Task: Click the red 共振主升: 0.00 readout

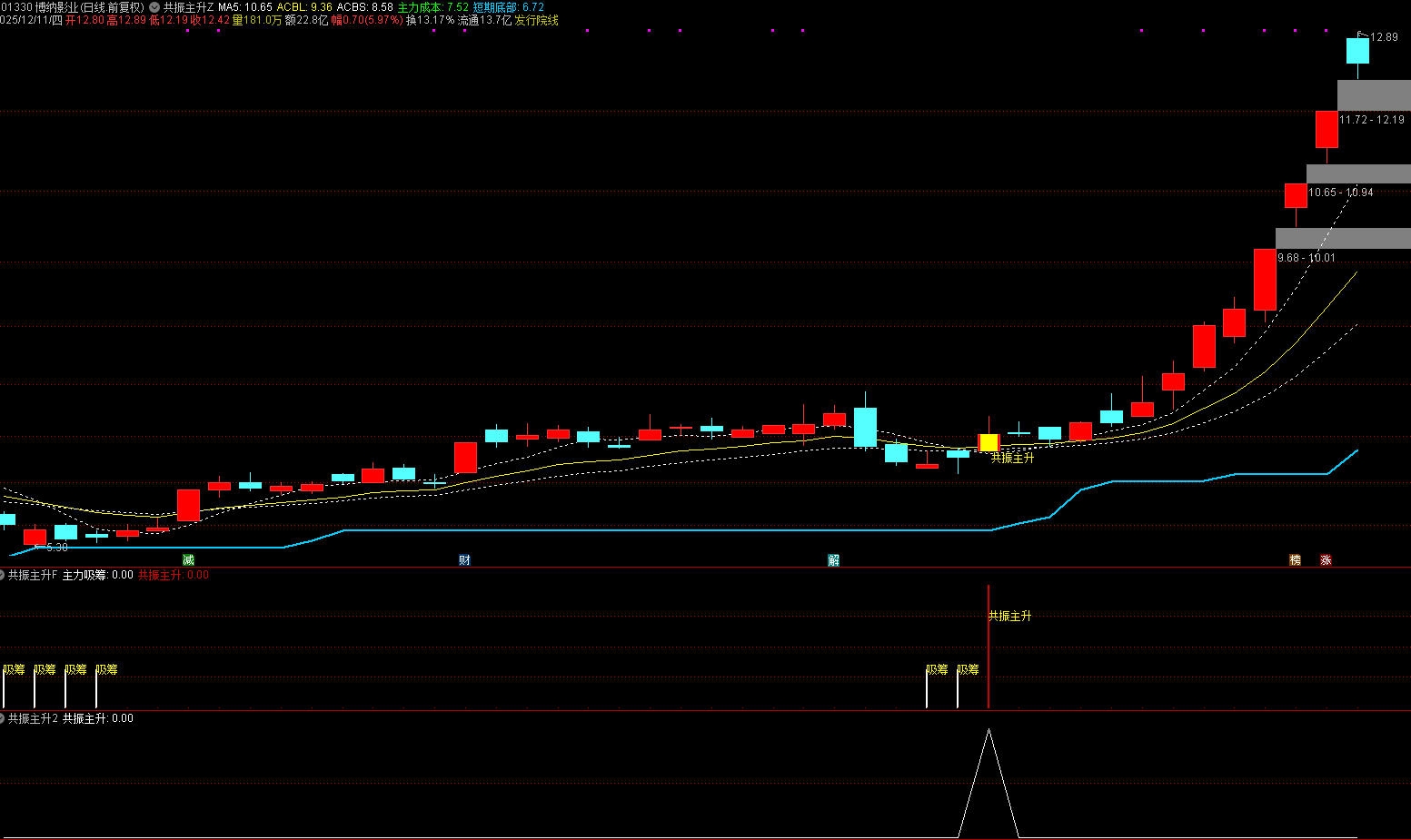Action: [x=174, y=575]
